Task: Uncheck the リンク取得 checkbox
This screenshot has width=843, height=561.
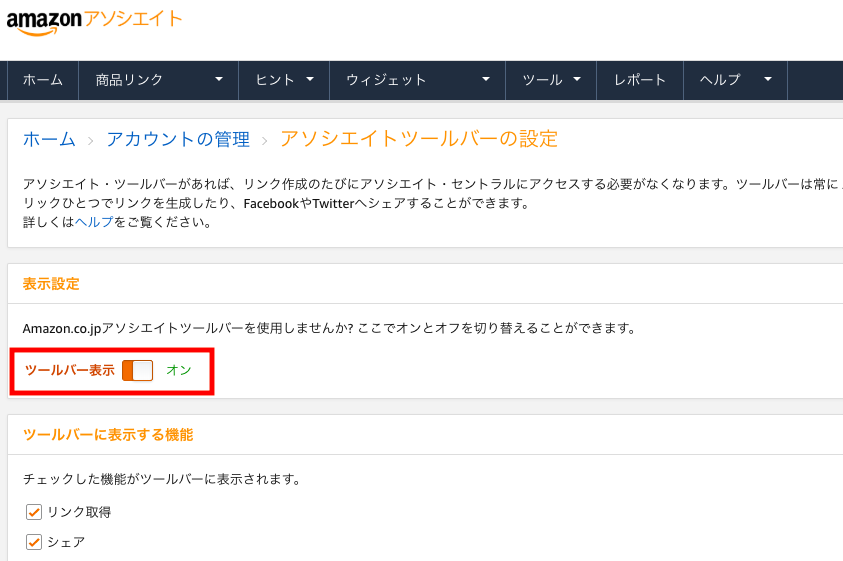Action: [x=34, y=512]
